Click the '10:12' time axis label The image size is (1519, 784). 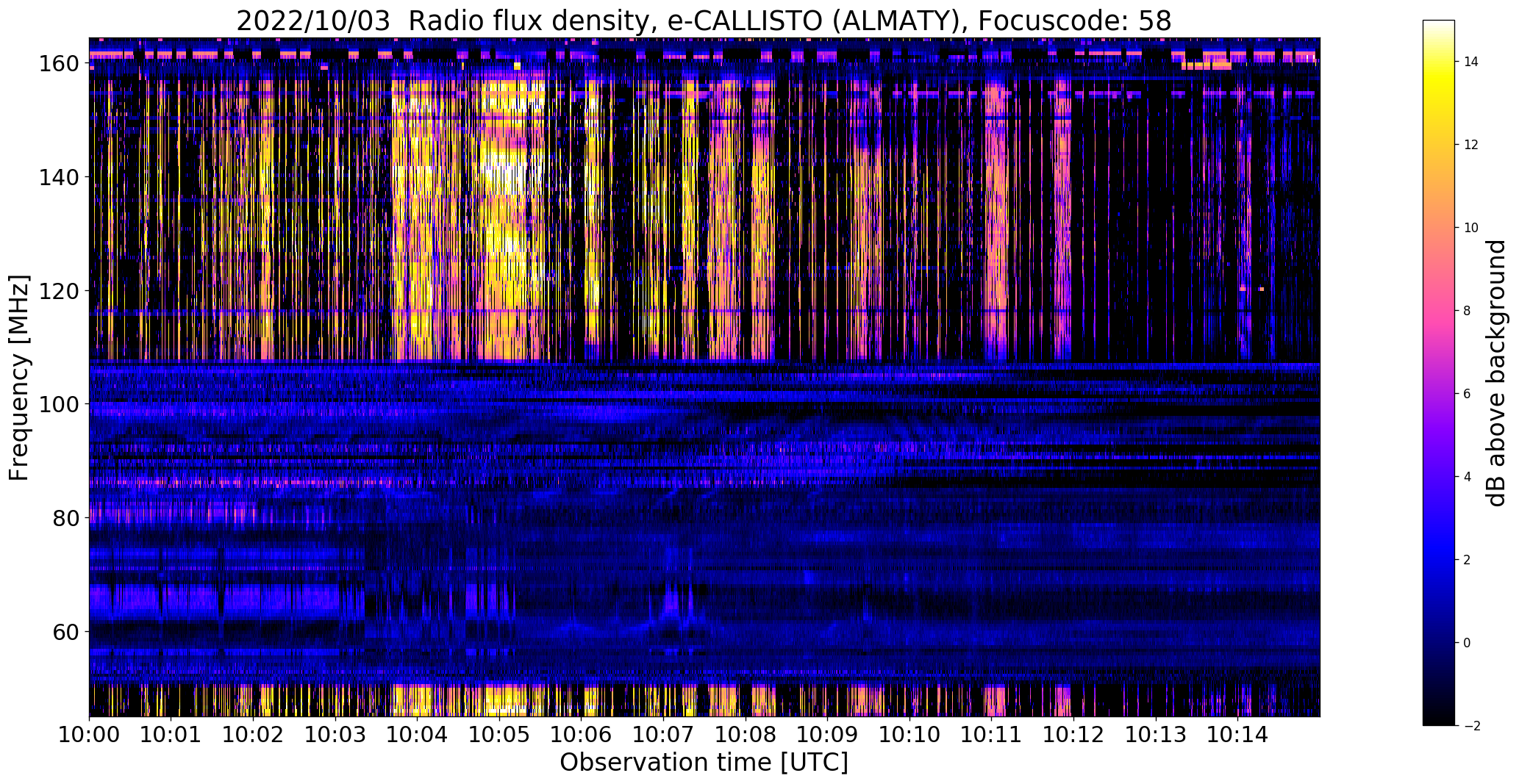click(x=1073, y=733)
